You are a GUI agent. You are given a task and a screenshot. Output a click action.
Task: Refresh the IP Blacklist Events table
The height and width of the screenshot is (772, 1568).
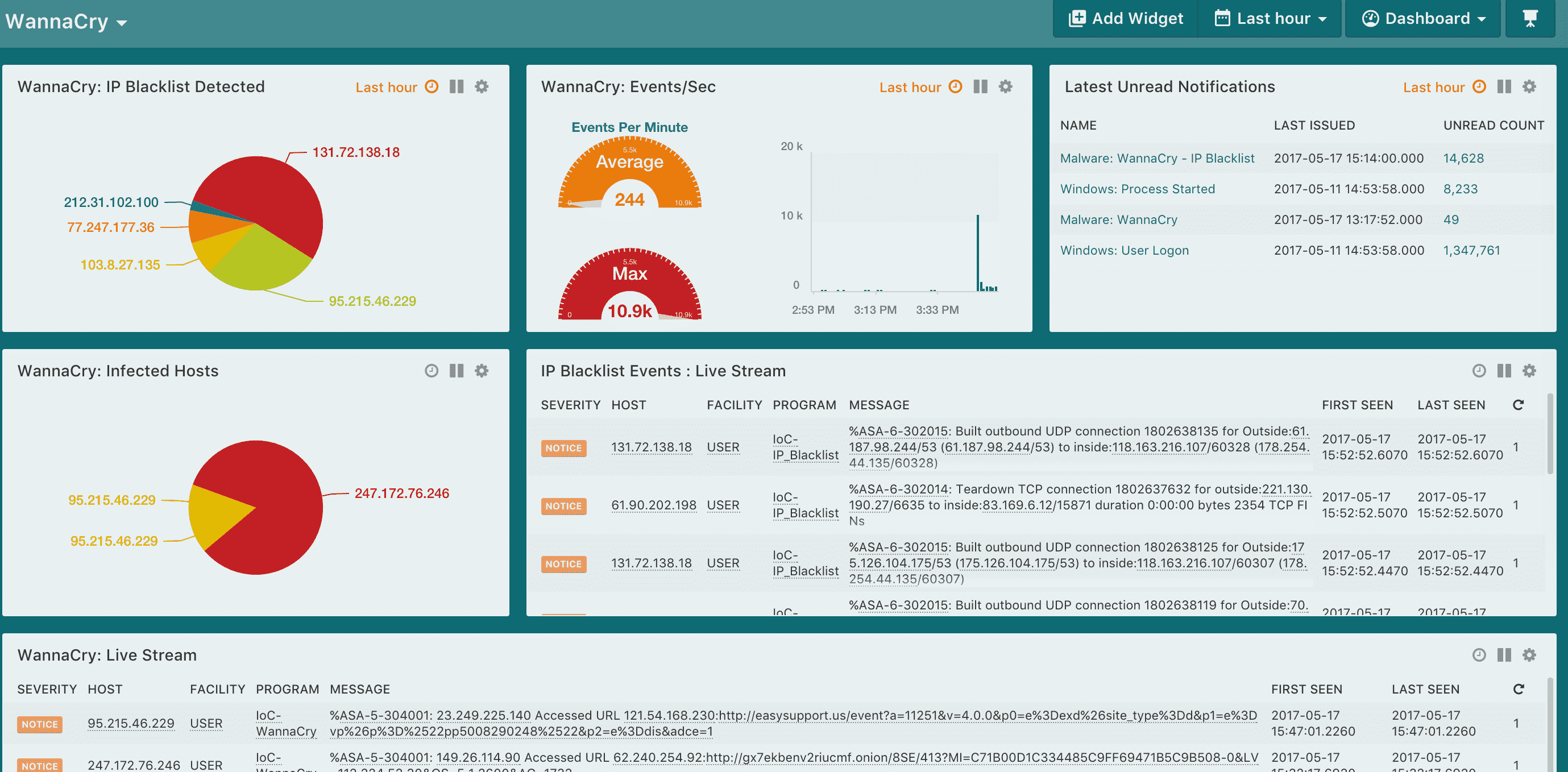[x=1518, y=405]
